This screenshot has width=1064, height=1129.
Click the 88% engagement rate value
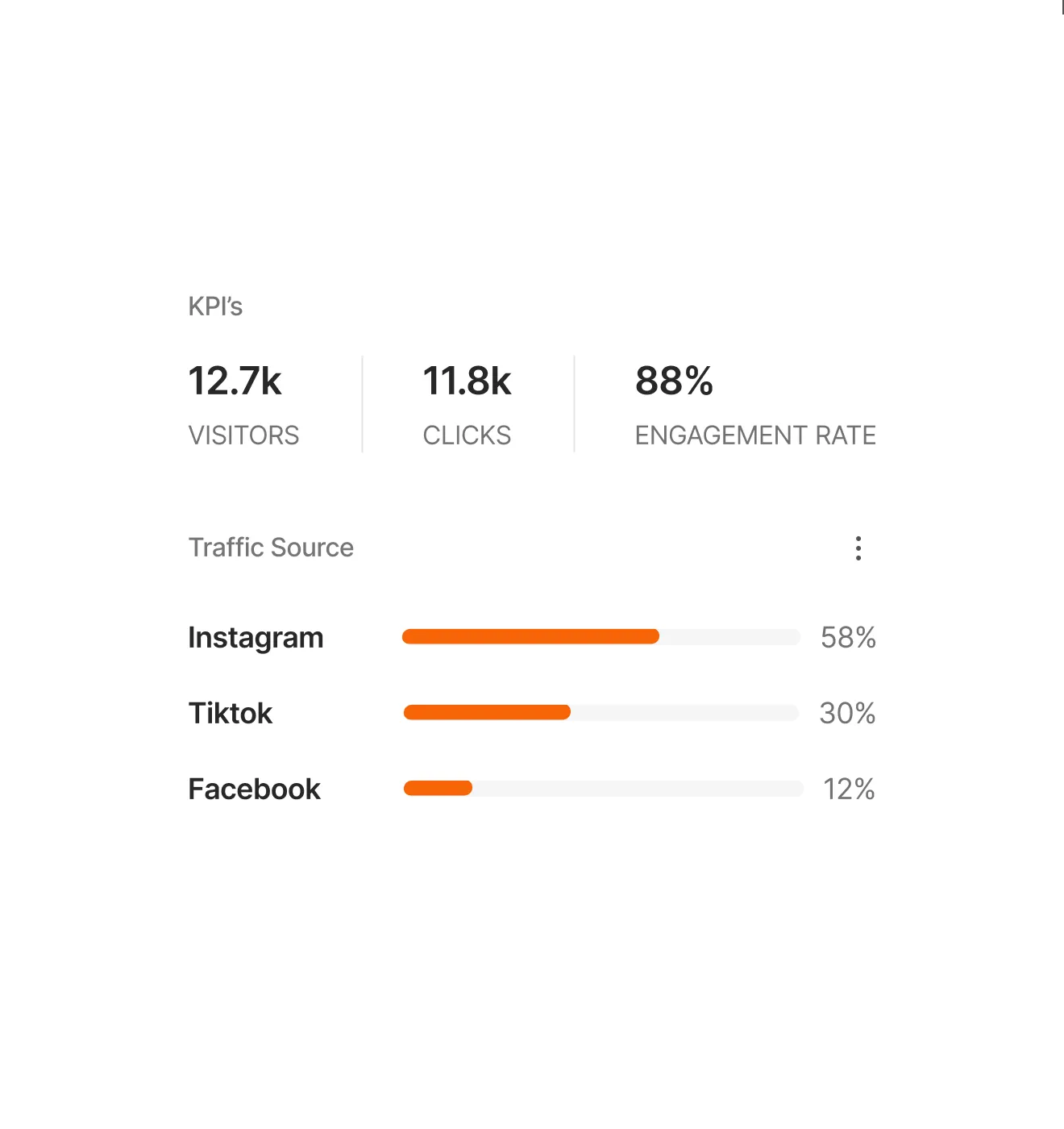[674, 381]
